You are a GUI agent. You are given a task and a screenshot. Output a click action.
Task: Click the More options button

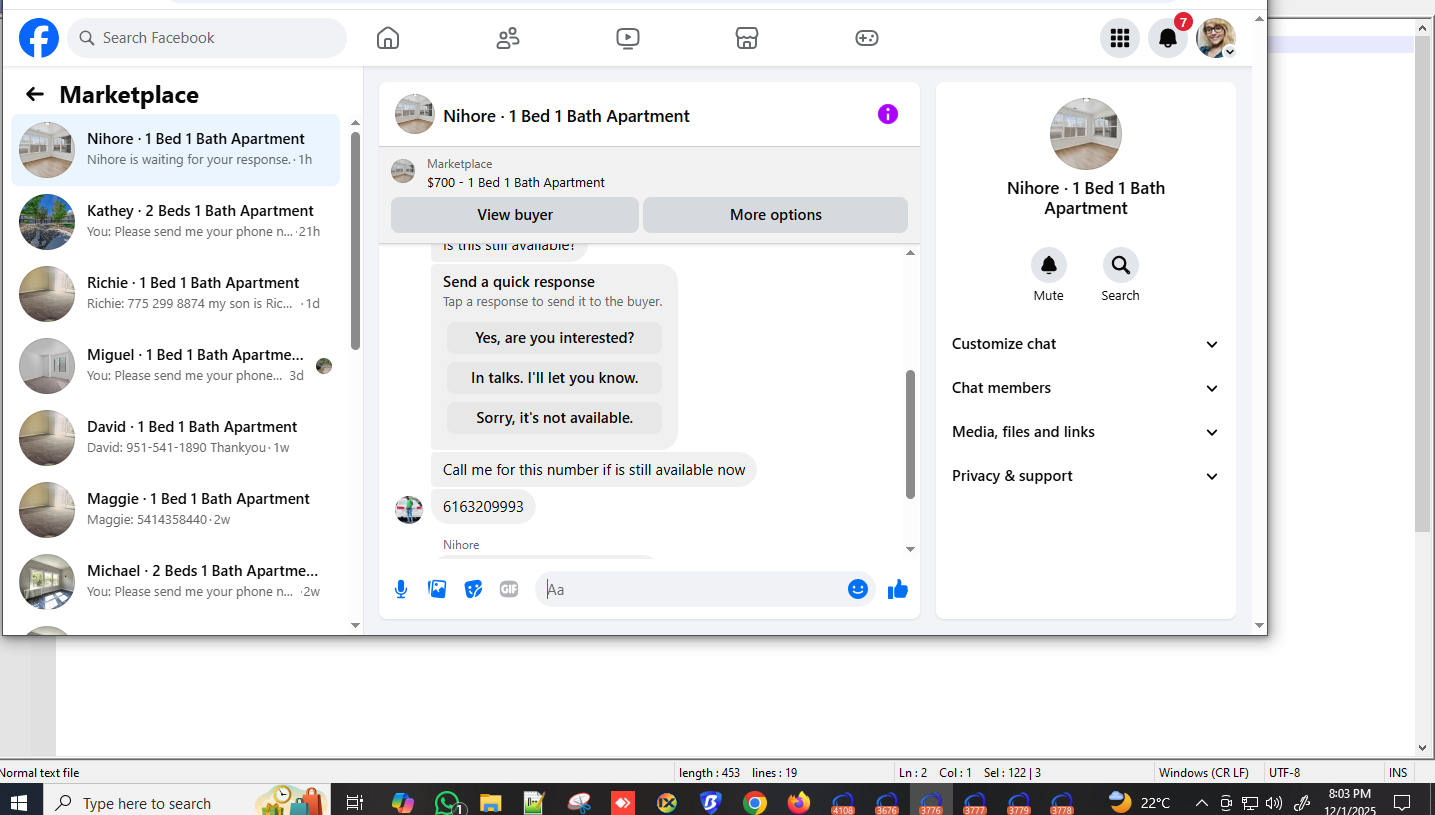pos(776,215)
